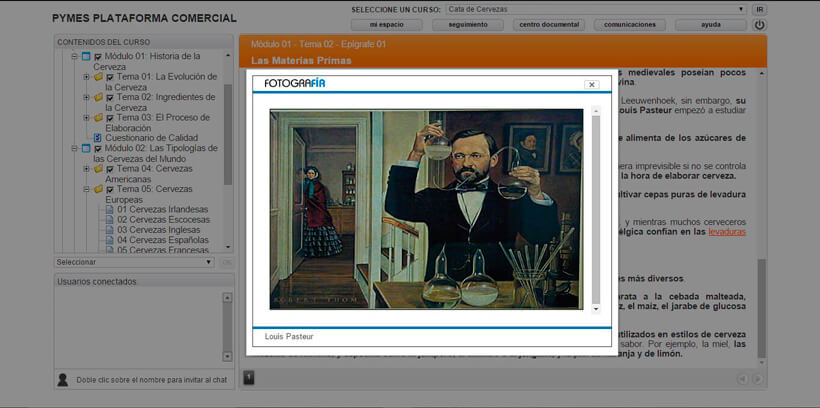
Task: Click up arrow in Usuarios conectados list
Action: tap(227, 298)
